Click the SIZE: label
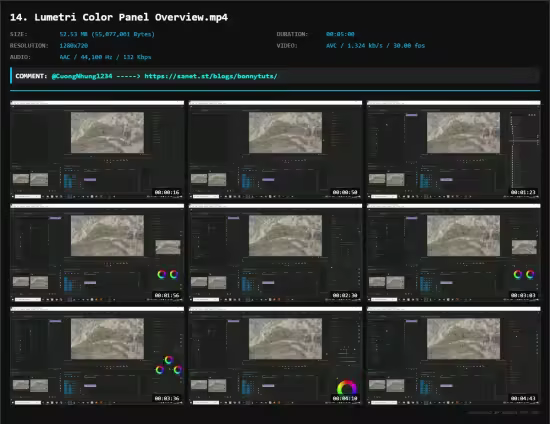Screen dimensions: 550x424 click(x=19, y=34)
